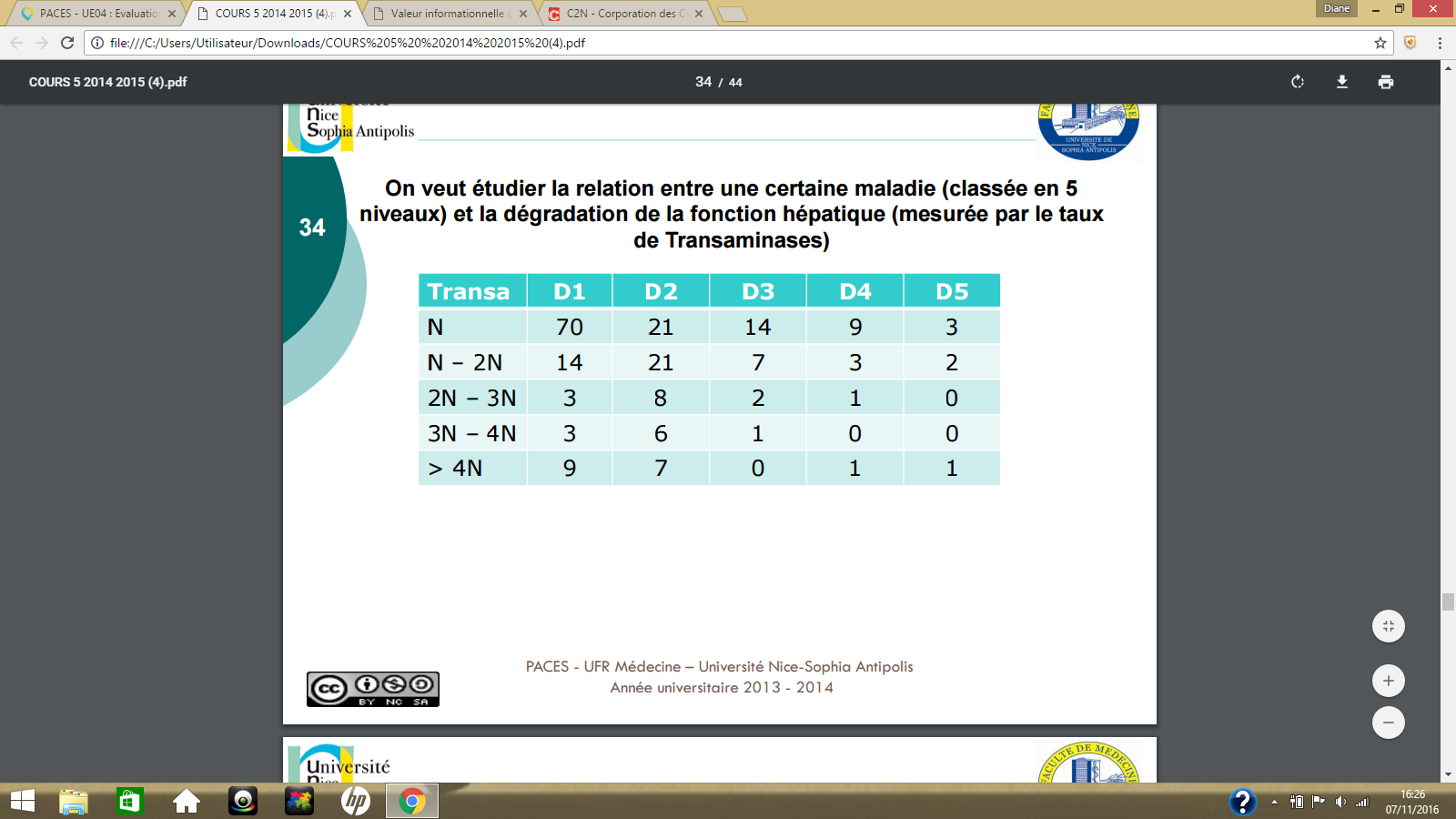Rotate the PDF document clockwise

pos(1298,82)
